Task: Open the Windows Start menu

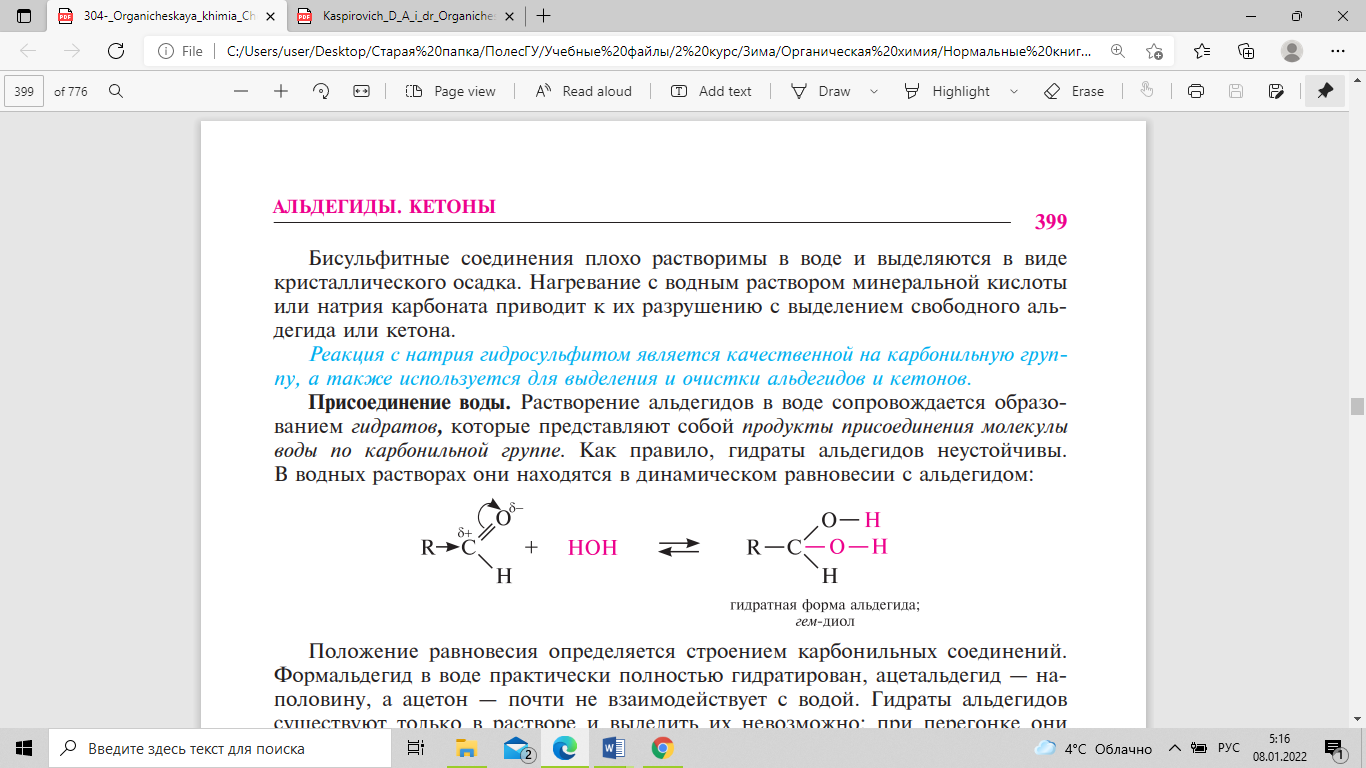Action: click(x=24, y=747)
